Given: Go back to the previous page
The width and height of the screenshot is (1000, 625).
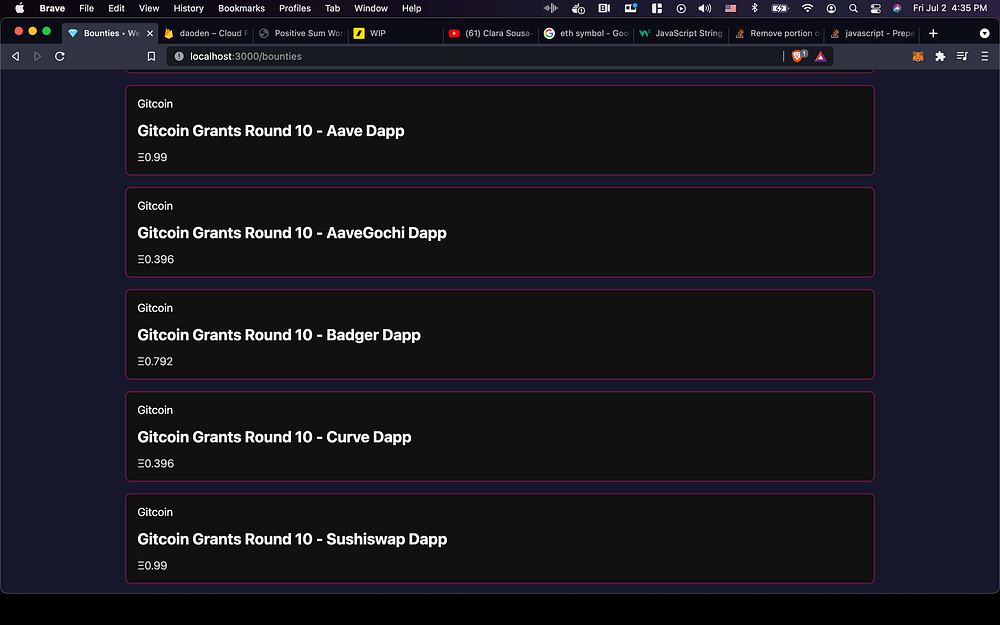Looking at the screenshot, I should point(15,56).
